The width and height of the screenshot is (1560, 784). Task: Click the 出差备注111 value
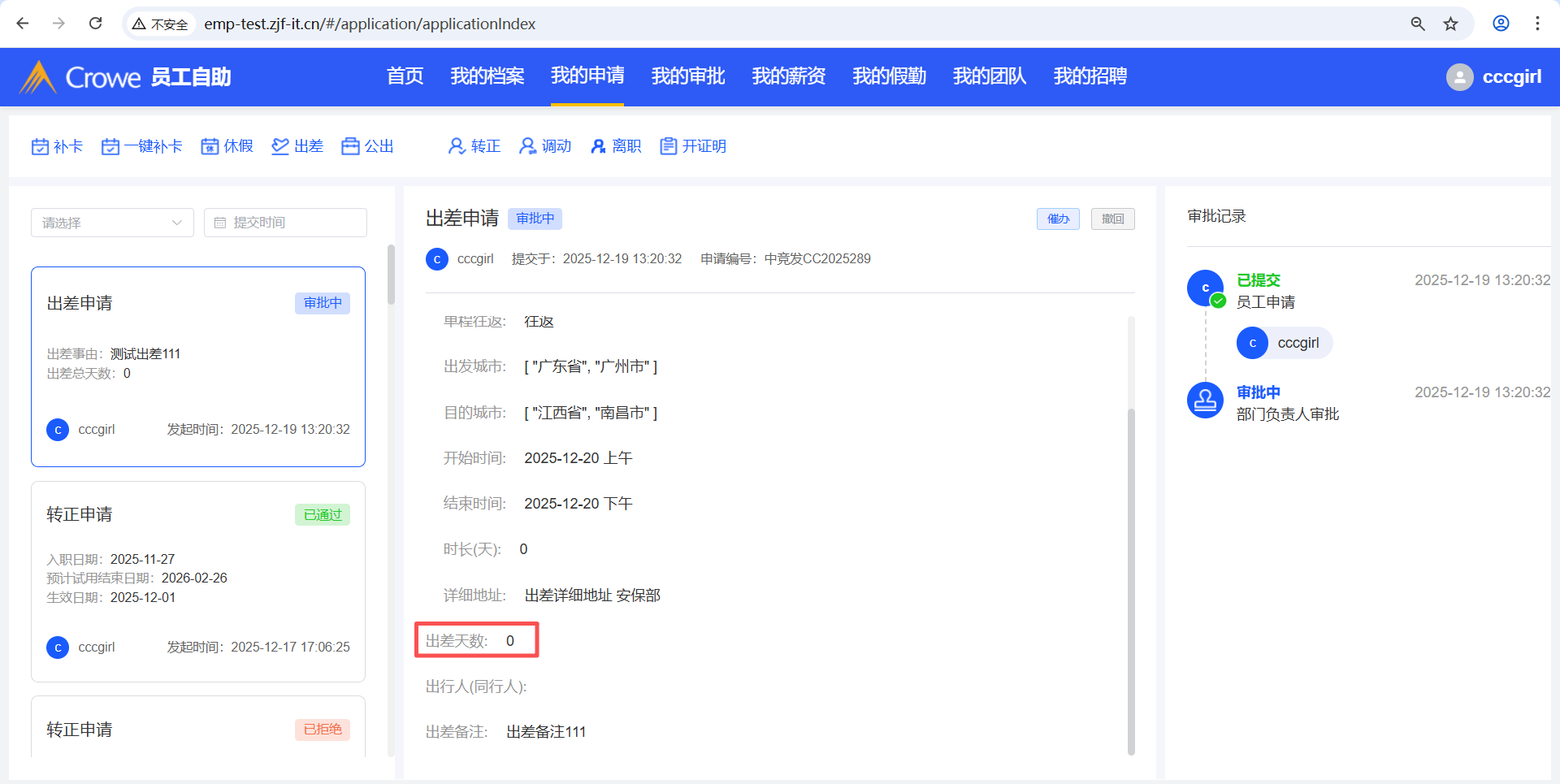click(546, 732)
